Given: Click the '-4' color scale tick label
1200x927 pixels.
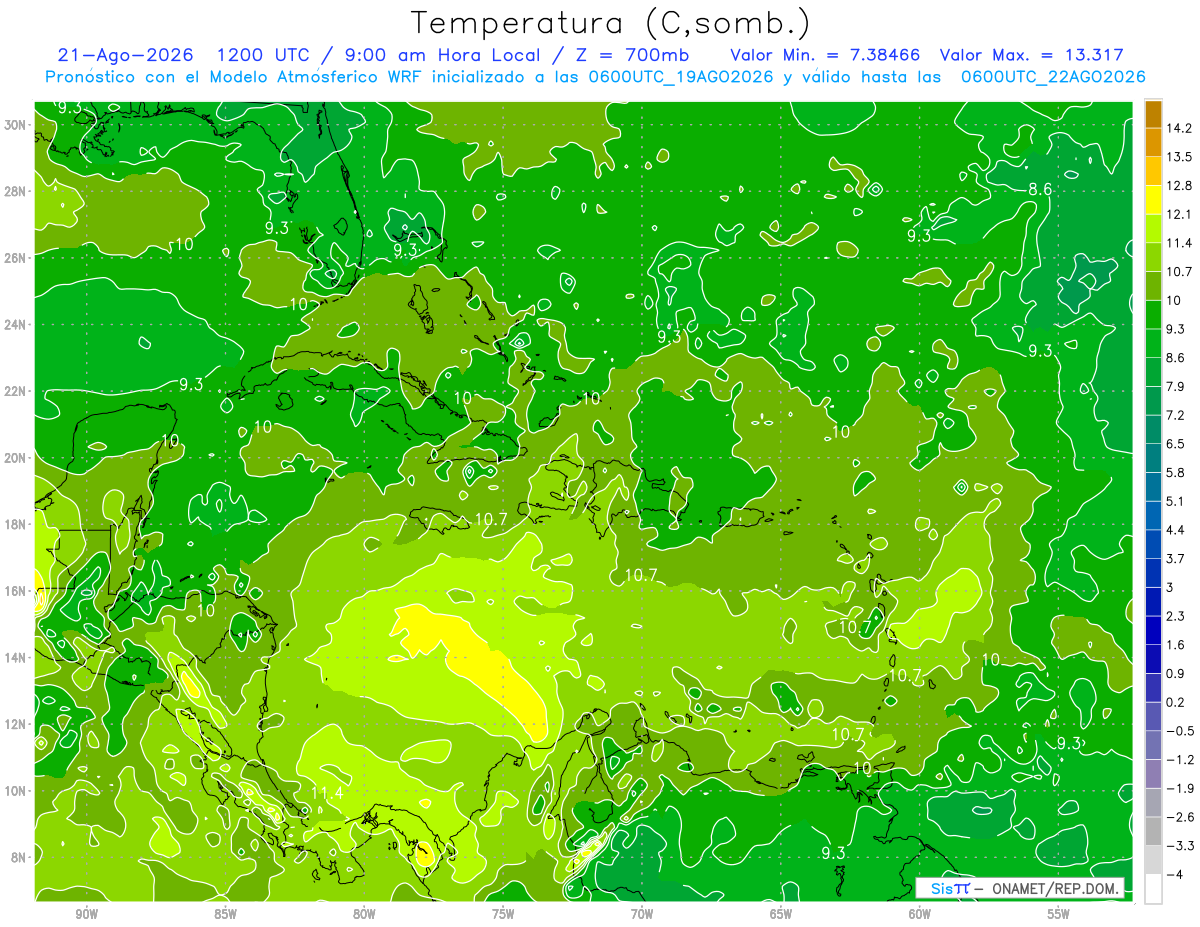Looking at the screenshot, I should (1174, 874).
